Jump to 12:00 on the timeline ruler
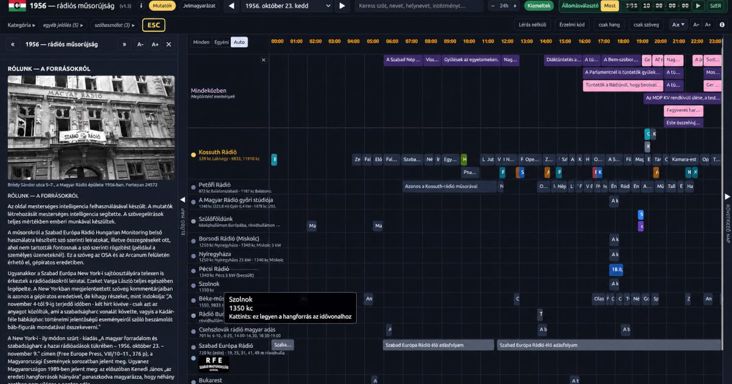This screenshot has width=732, height=384. coord(507,41)
